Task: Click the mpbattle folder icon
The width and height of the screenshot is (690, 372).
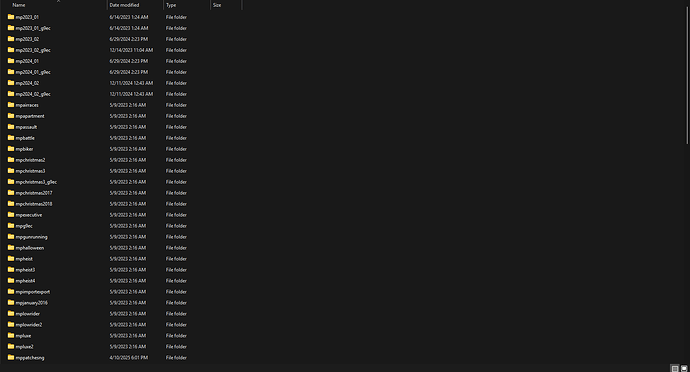Action: click(11, 138)
